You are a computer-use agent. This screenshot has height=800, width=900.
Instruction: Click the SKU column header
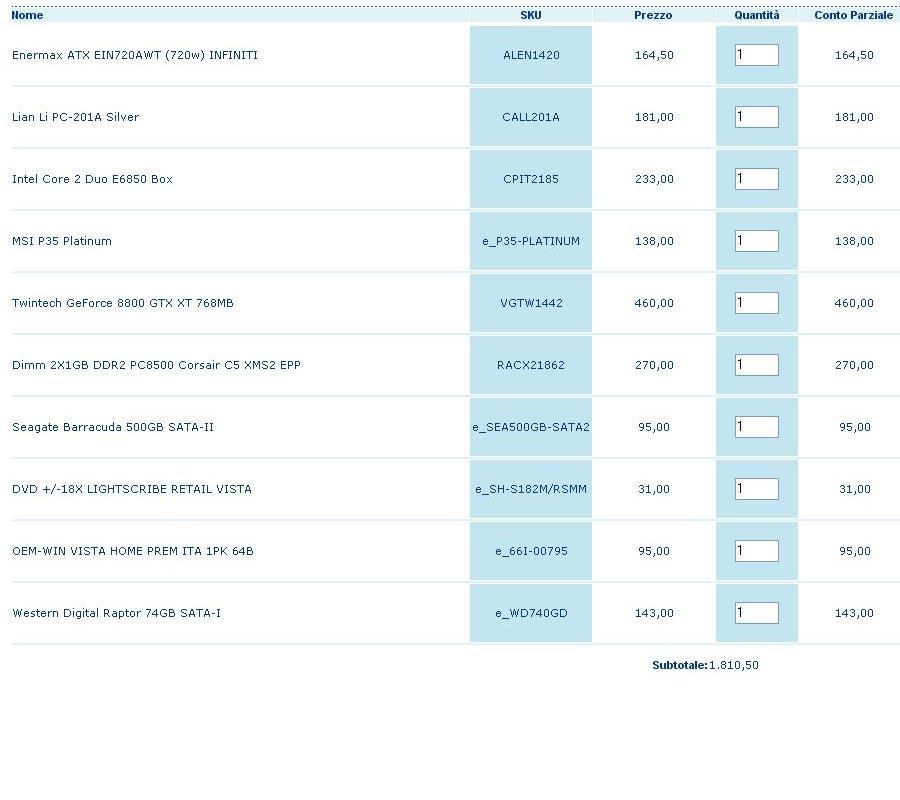point(531,15)
